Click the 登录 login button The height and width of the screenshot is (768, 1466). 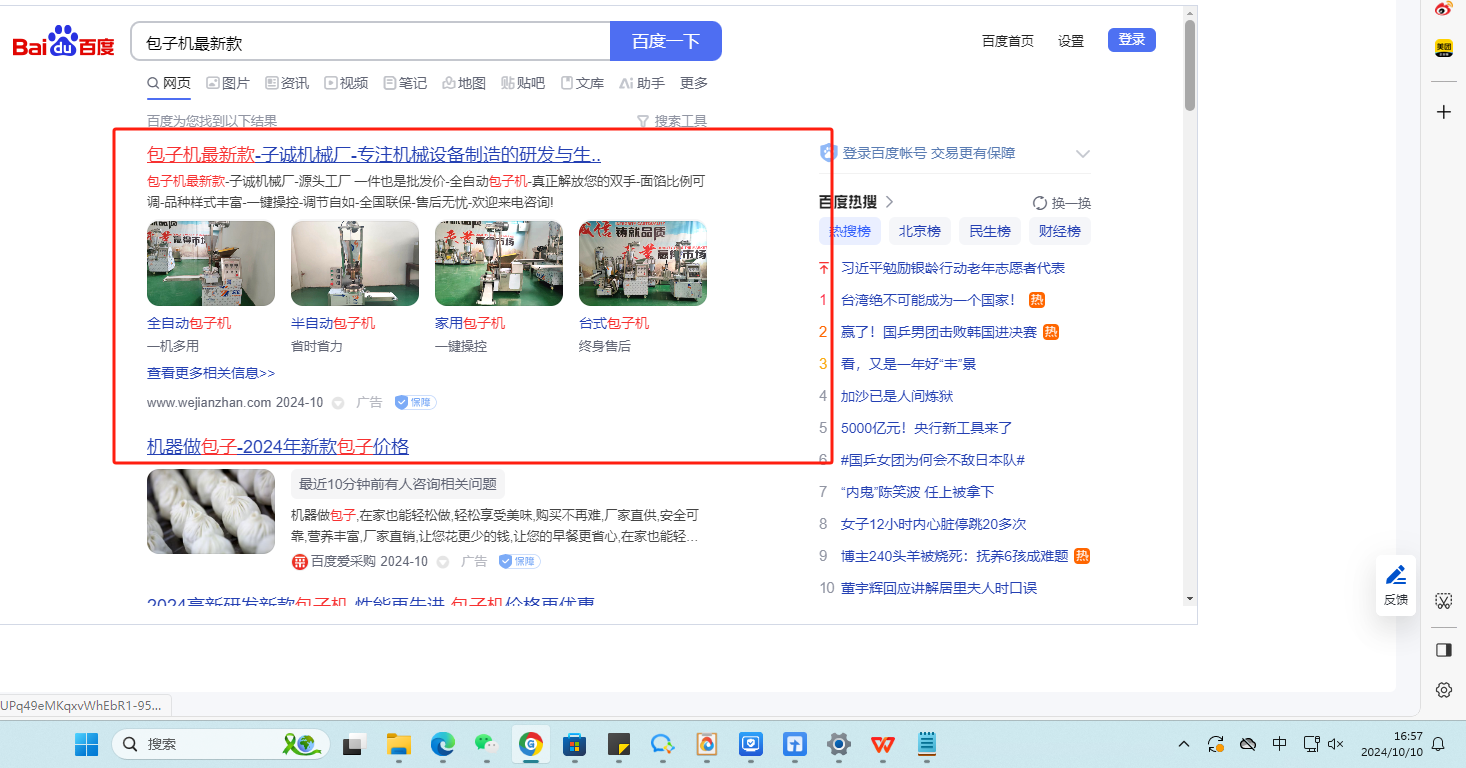(x=1132, y=40)
